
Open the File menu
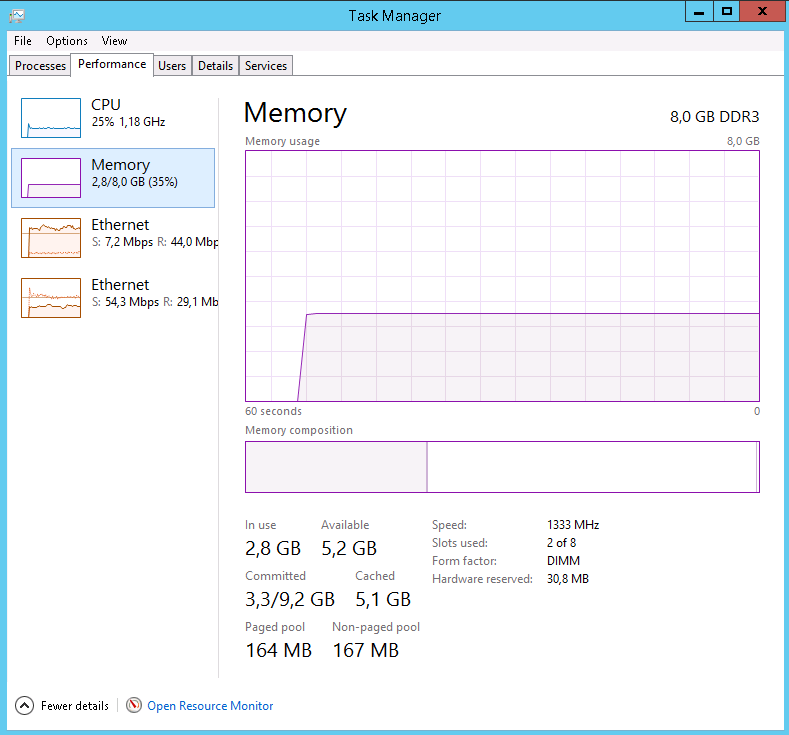pos(23,41)
